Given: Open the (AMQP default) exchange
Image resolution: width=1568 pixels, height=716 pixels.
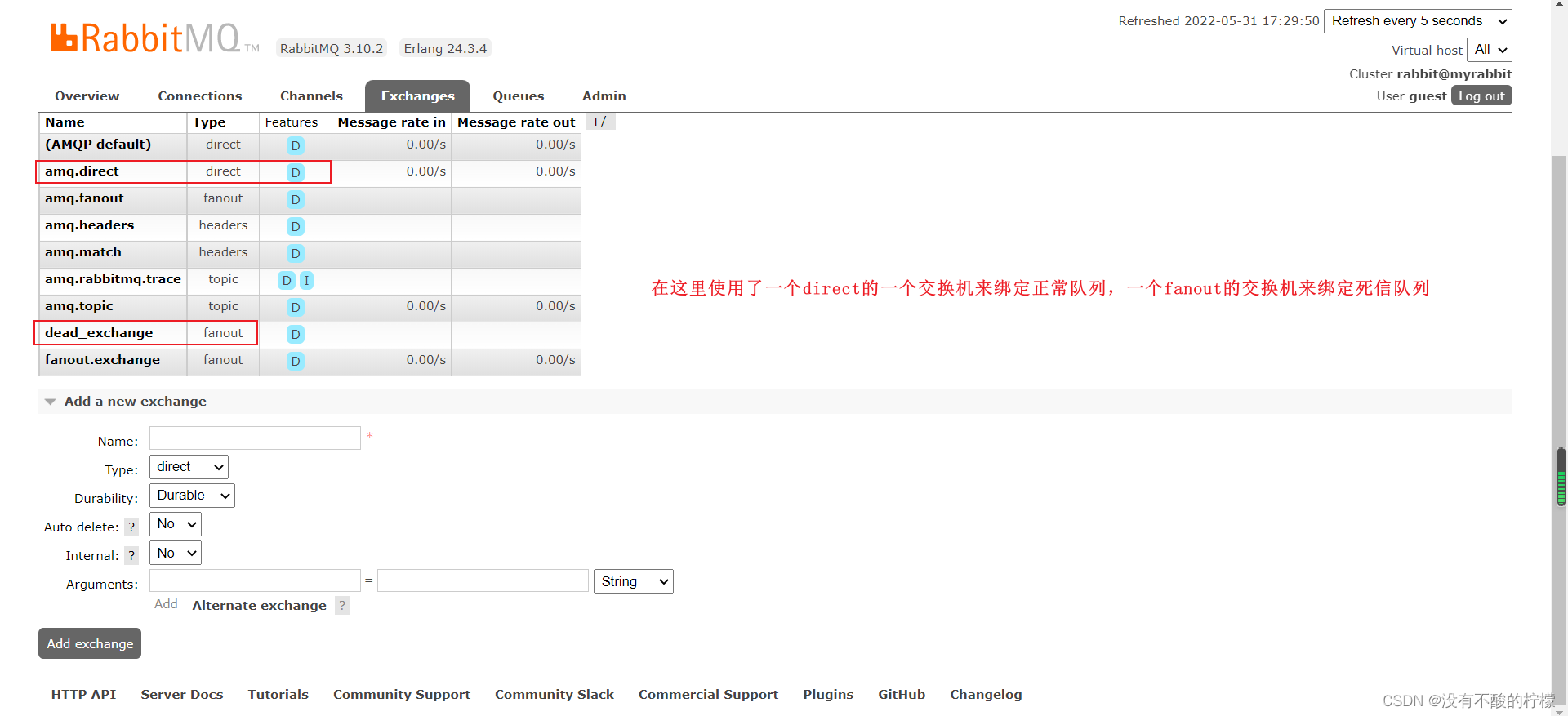Looking at the screenshot, I should [98, 144].
